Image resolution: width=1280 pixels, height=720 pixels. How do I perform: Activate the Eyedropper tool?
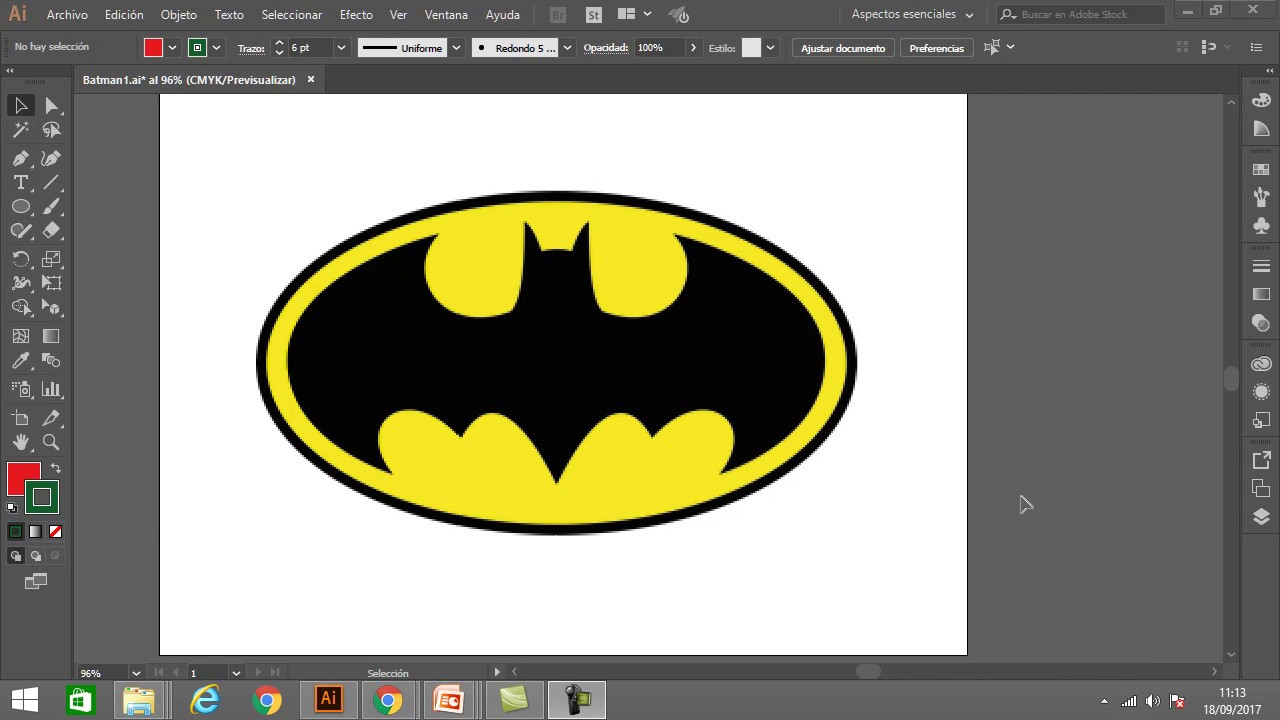(21, 361)
